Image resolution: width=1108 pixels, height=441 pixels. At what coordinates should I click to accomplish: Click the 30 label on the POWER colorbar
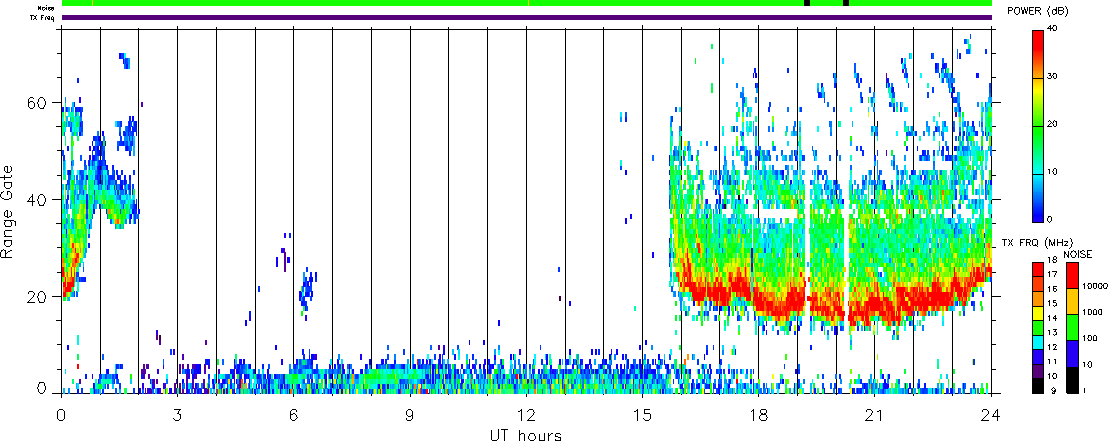(1054, 78)
